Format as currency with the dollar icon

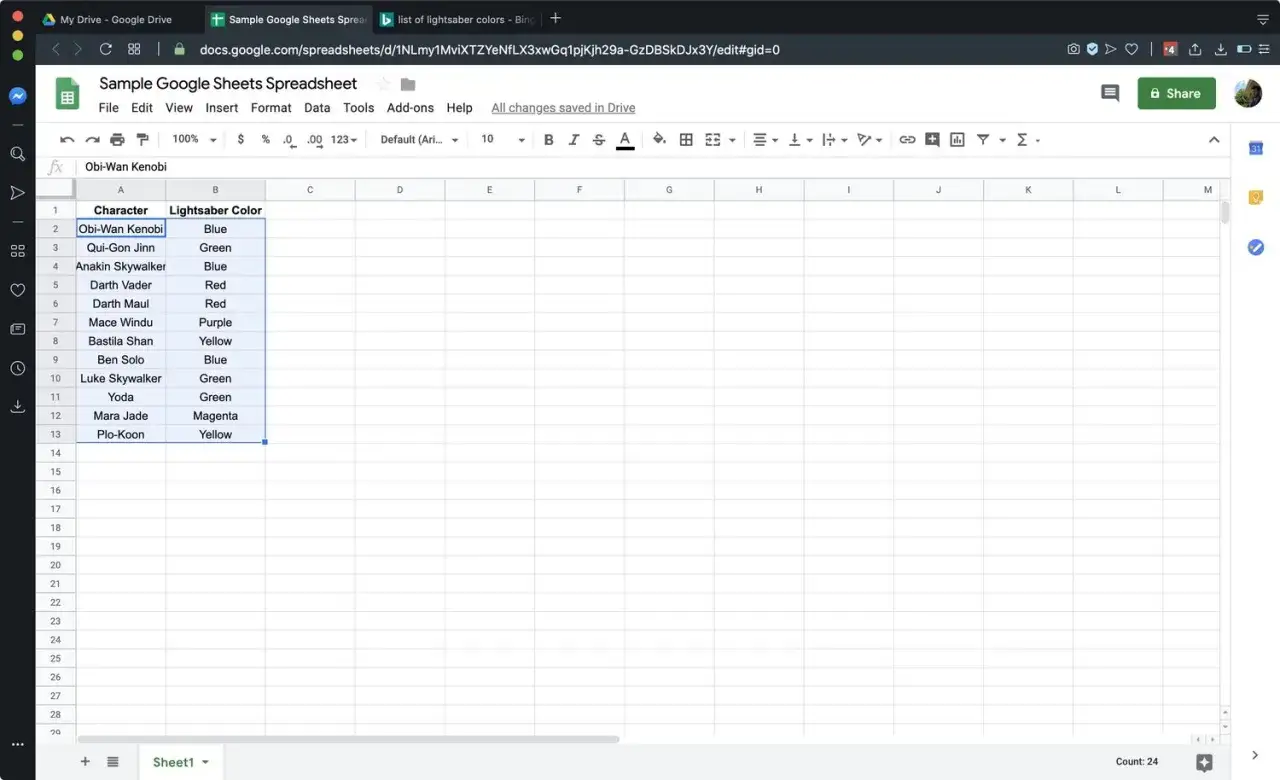(241, 140)
